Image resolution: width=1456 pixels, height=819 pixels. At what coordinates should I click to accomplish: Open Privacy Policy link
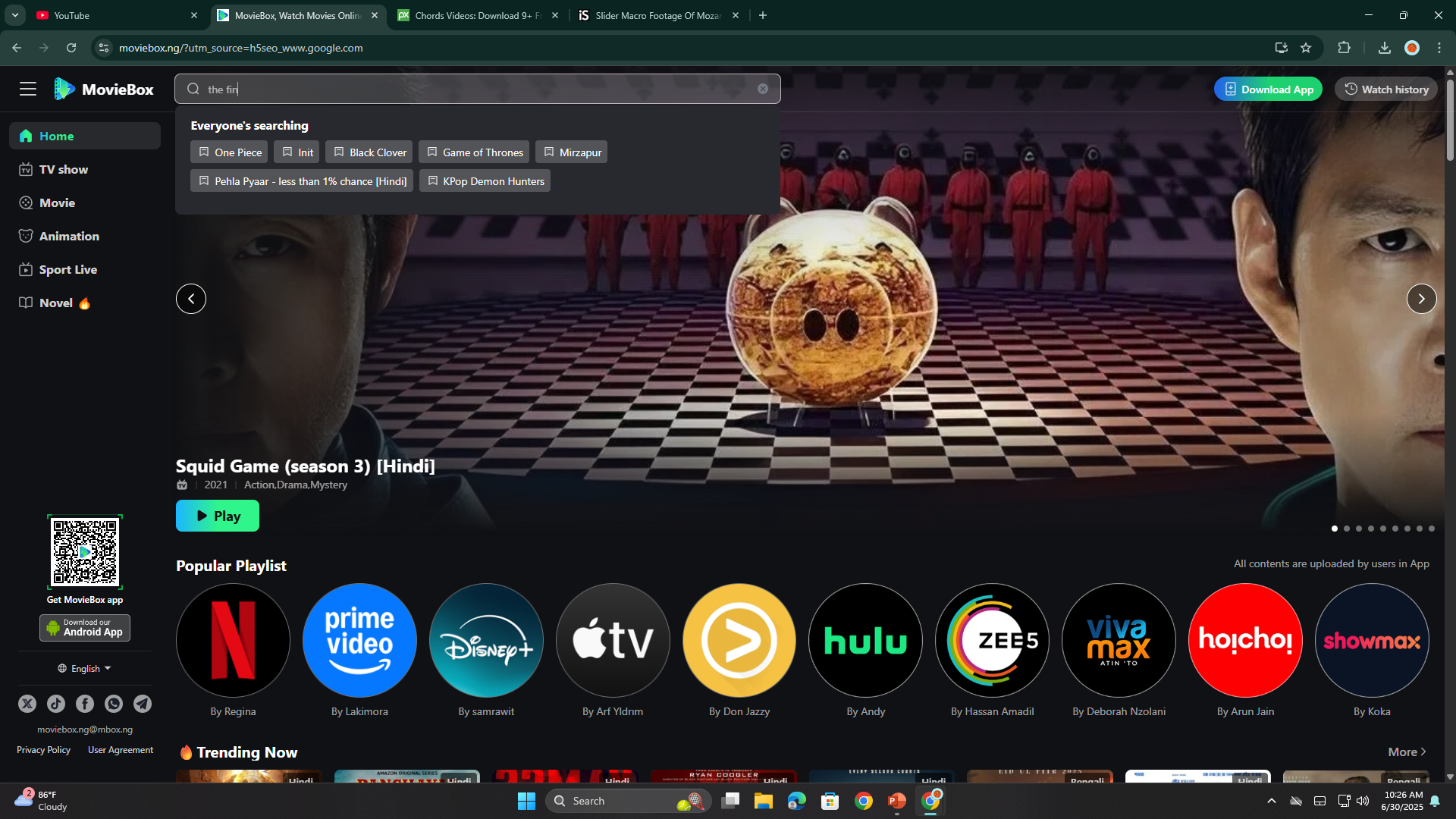point(43,750)
